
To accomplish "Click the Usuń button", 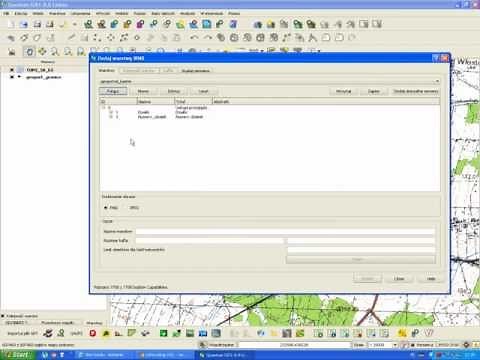I will coord(203,91).
